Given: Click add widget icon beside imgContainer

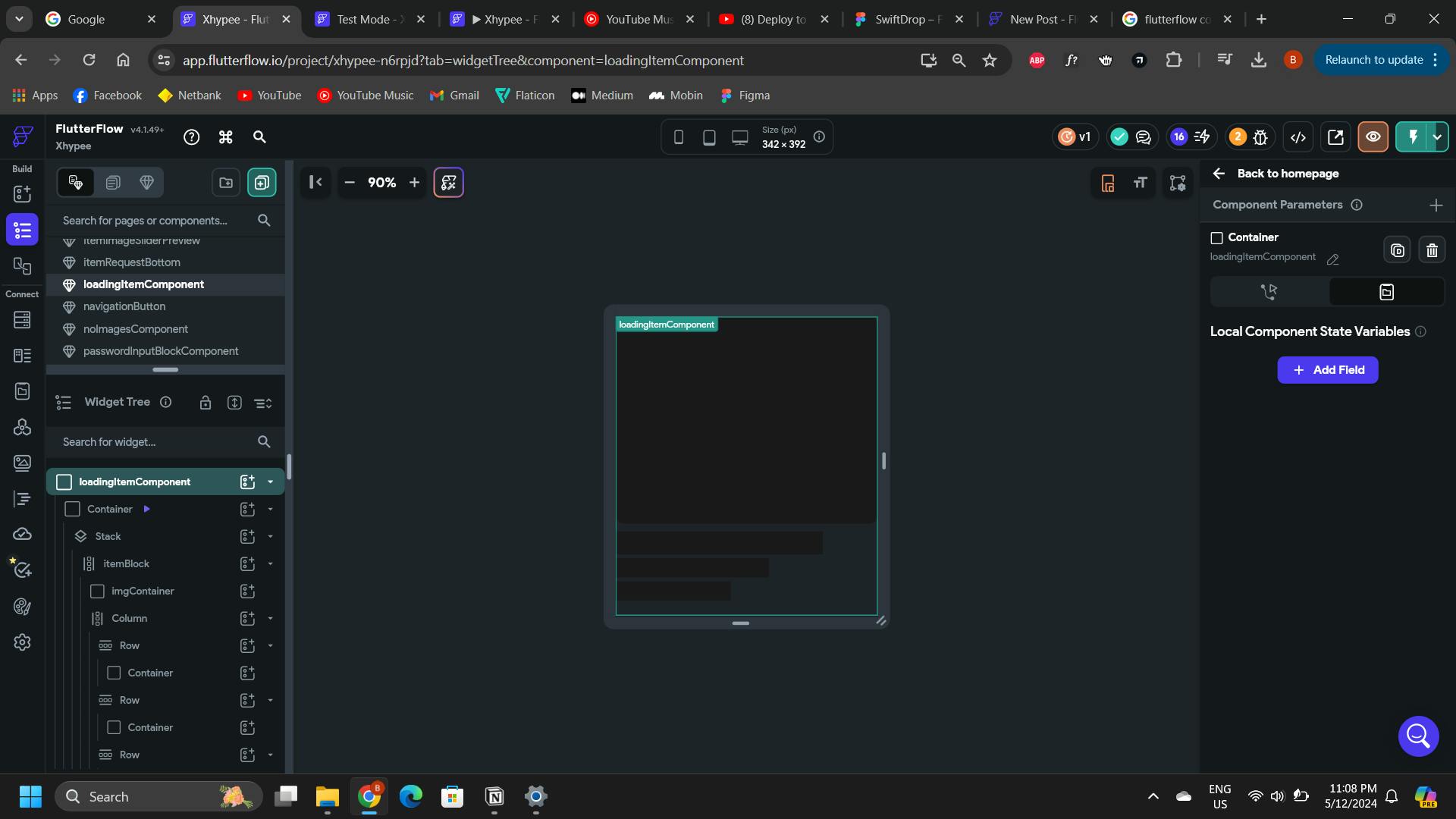Looking at the screenshot, I should coord(247,591).
